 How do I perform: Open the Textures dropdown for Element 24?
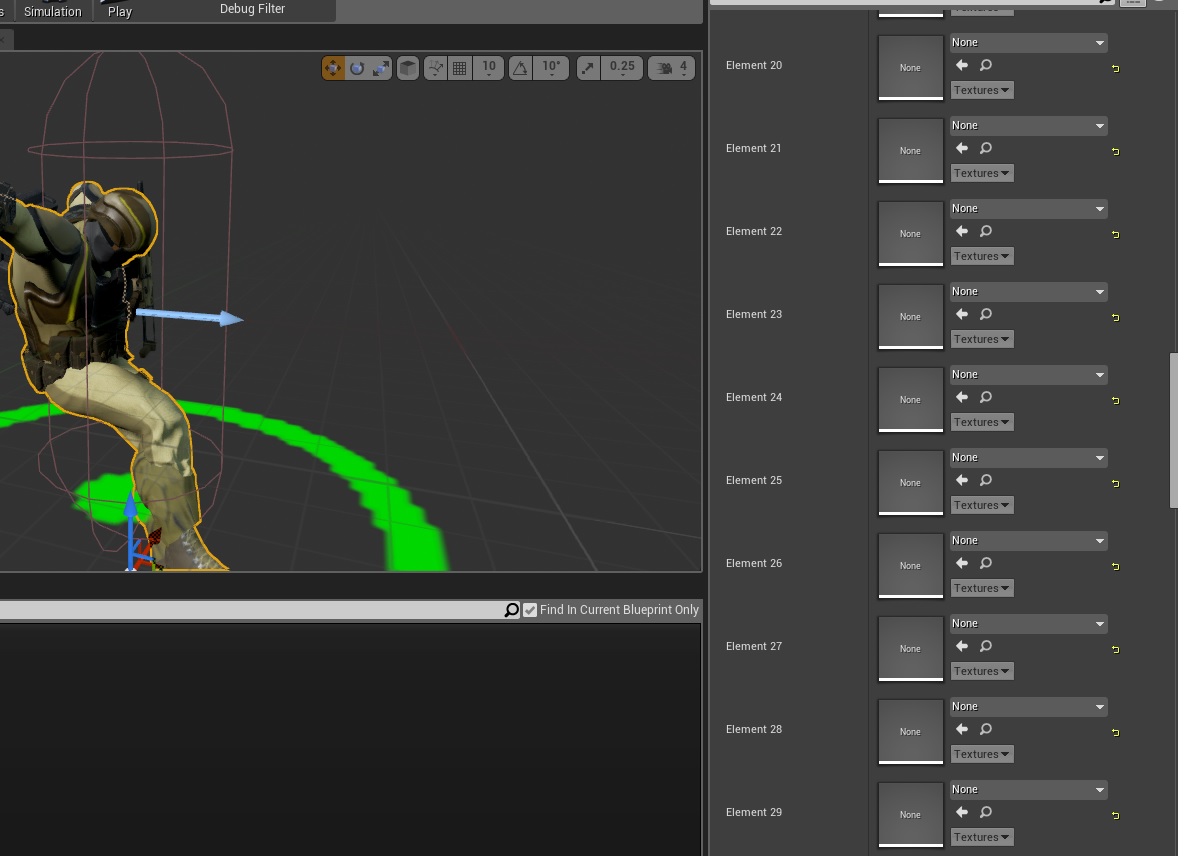[982, 423]
